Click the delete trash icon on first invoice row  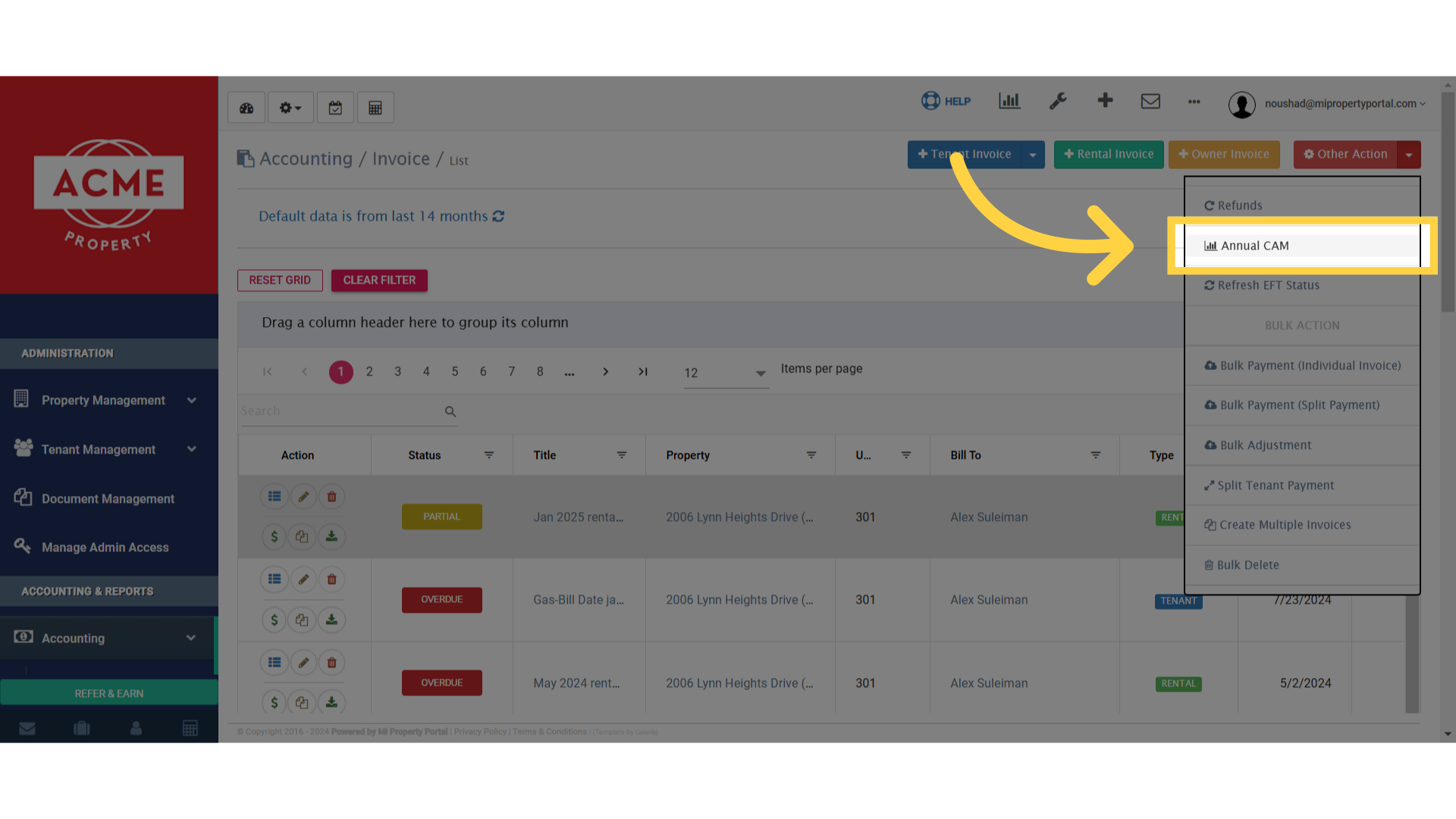(x=331, y=497)
